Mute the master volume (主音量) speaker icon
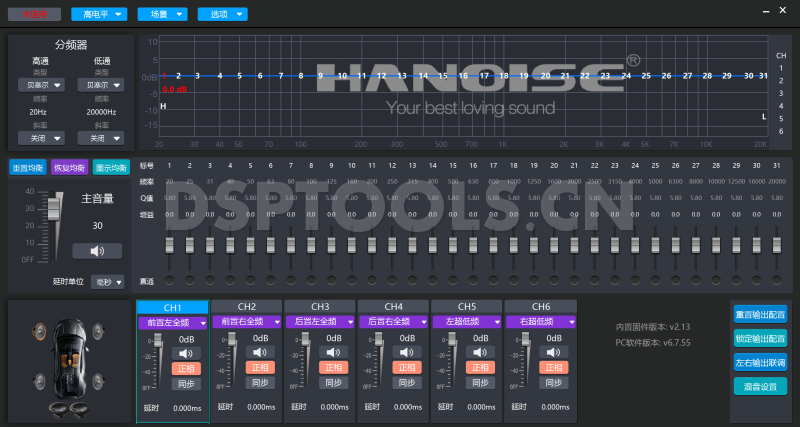The height and width of the screenshot is (427, 800). pos(97,251)
